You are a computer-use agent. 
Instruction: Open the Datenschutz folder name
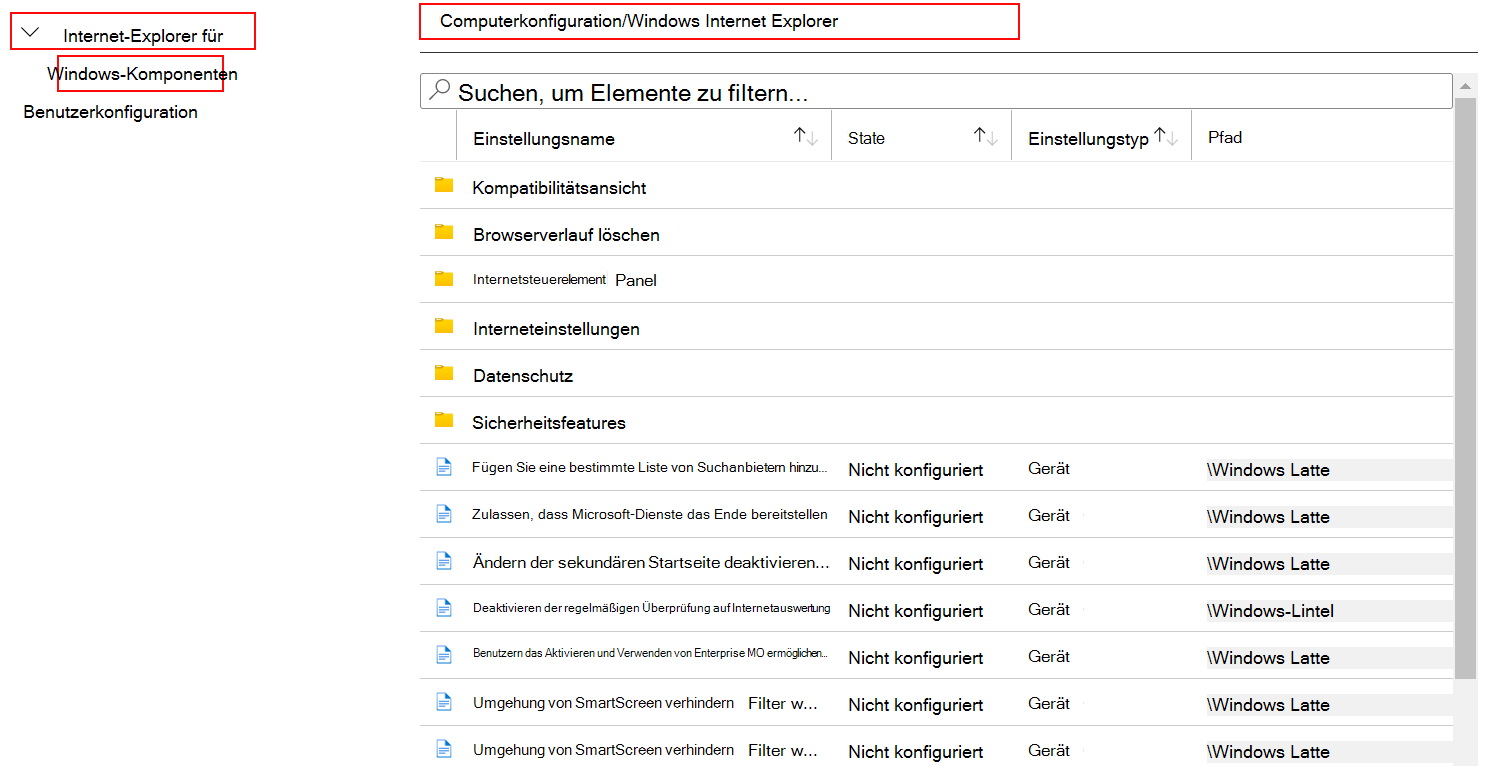click(523, 376)
